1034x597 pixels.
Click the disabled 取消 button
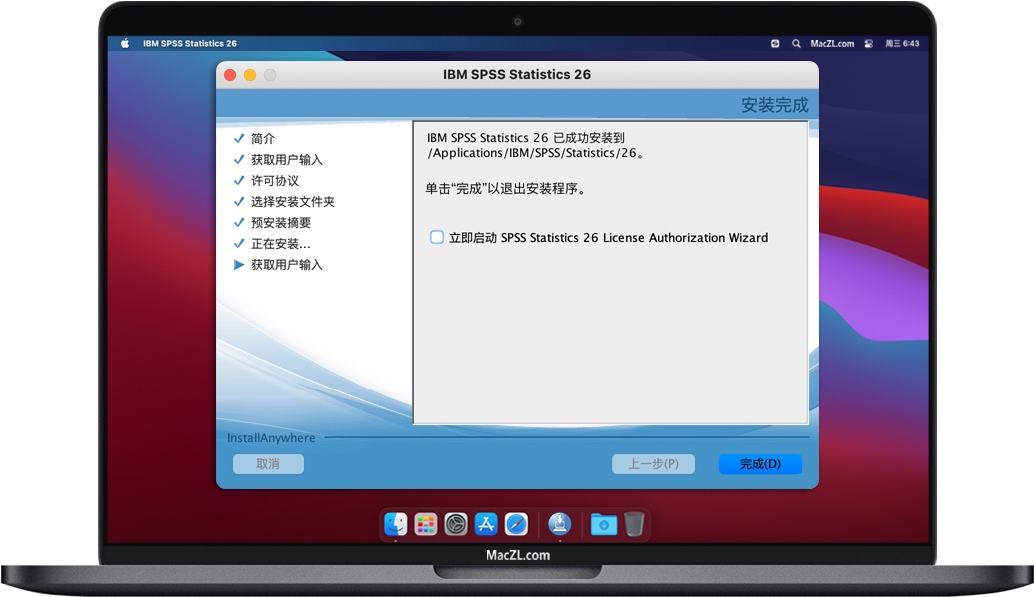[268, 463]
